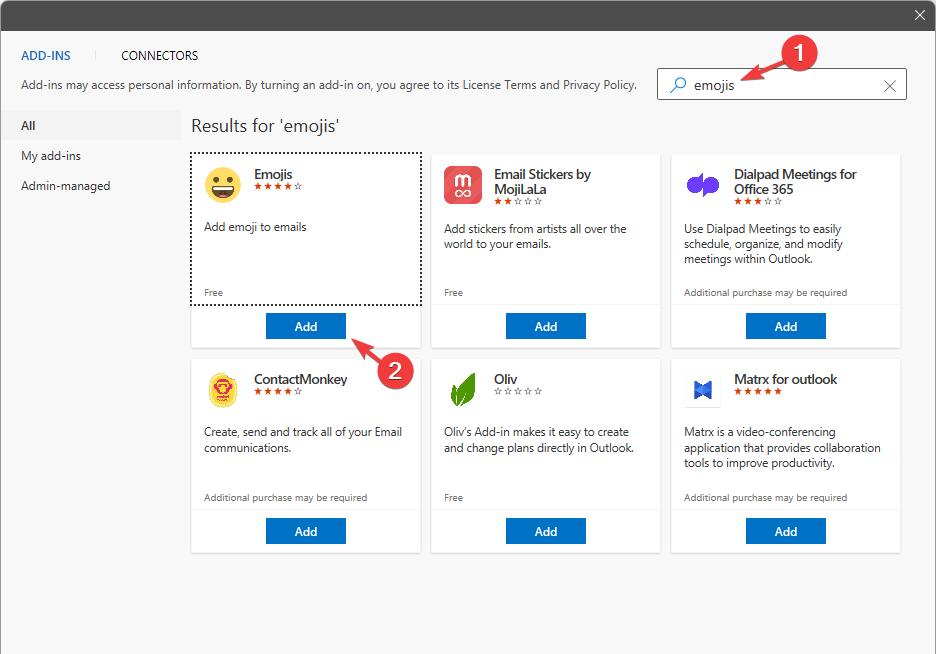Select the All category

pos(91,125)
